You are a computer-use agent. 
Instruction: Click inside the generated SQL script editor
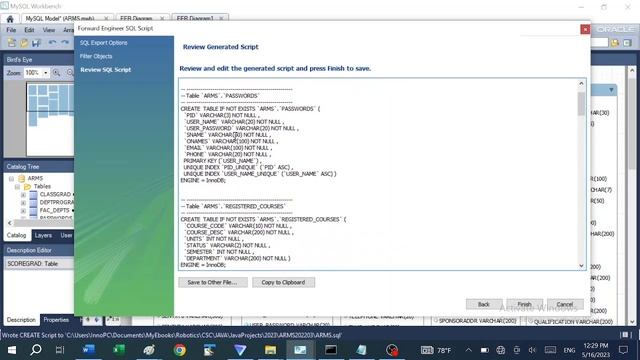pos(378,174)
